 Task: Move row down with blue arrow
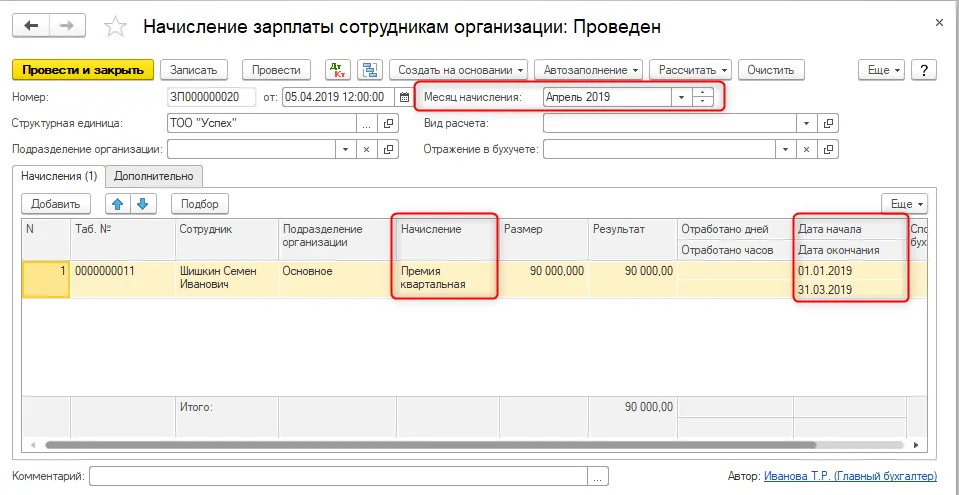click(x=142, y=204)
